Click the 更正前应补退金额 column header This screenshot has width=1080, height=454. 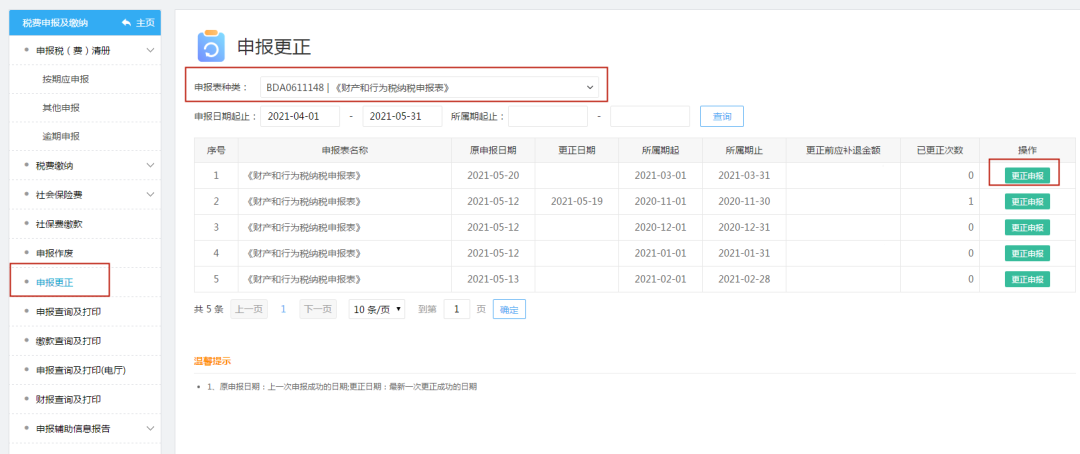pos(843,149)
